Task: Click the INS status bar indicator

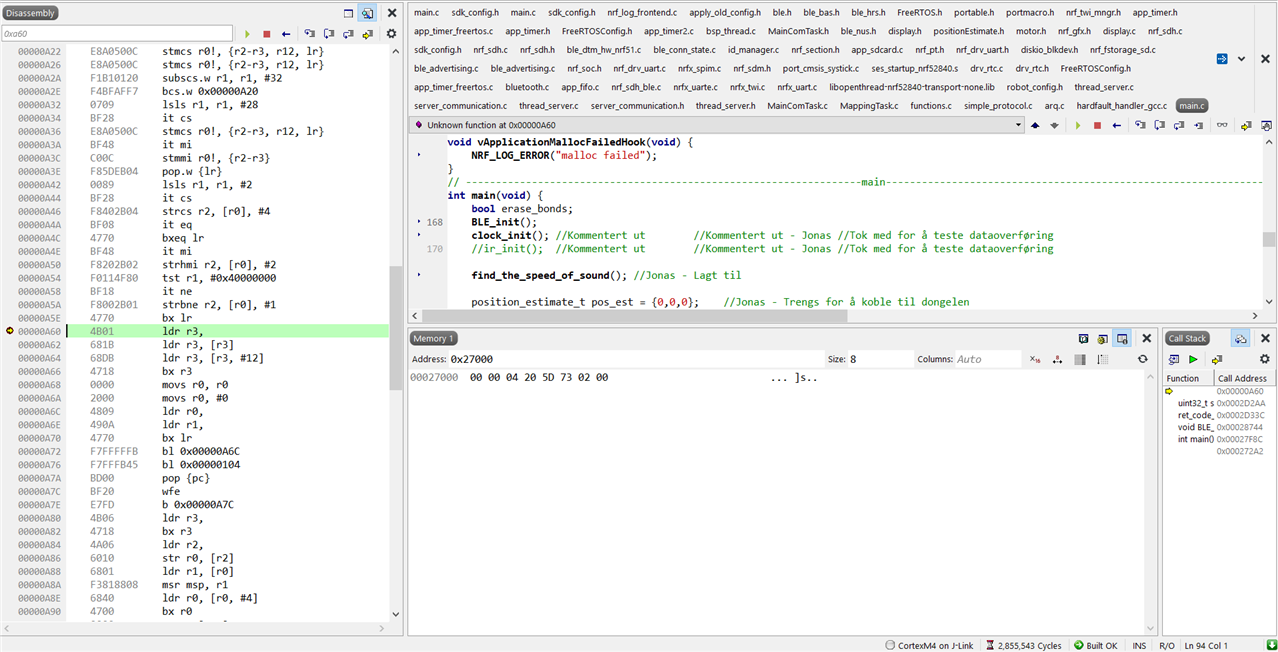Action: [1141, 645]
